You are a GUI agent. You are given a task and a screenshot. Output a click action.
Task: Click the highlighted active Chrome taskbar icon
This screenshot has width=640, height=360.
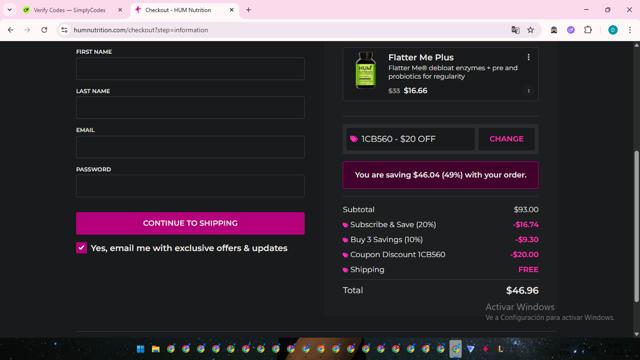coord(456,349)
